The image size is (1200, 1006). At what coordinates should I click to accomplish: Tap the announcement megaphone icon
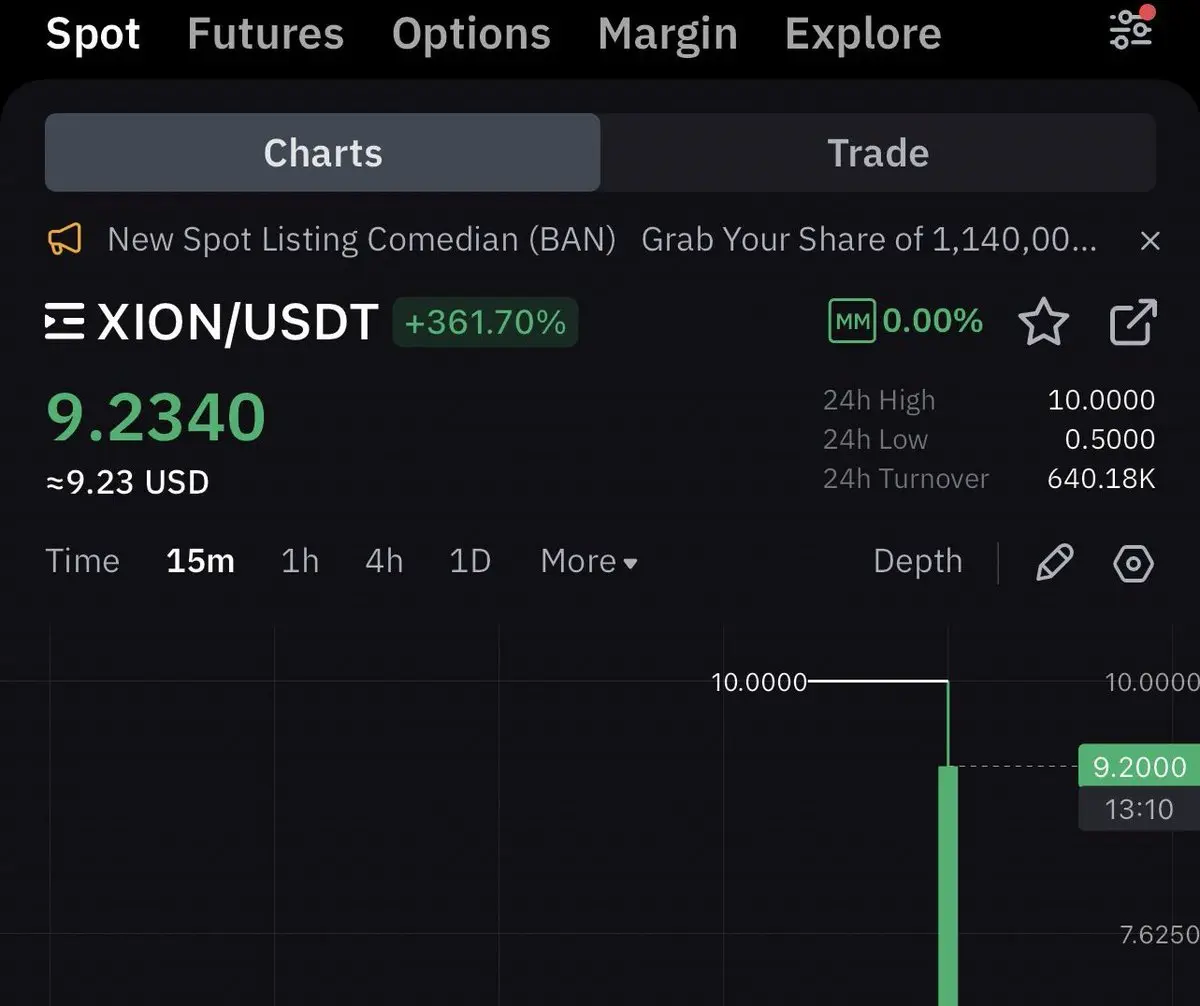(x=64, y=240)
